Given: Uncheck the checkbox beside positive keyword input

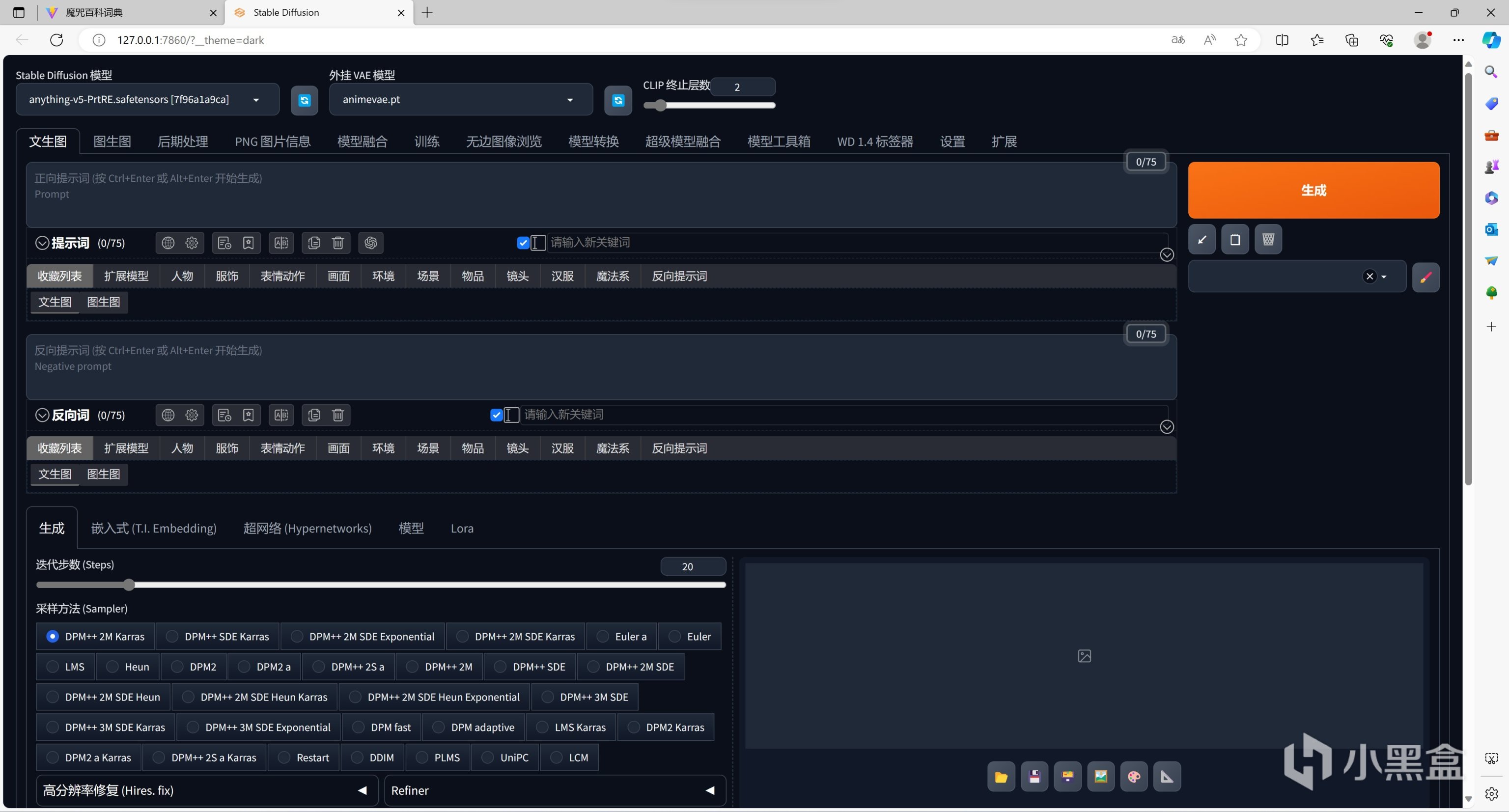Looking at the screenshot, I should [523, 243].
